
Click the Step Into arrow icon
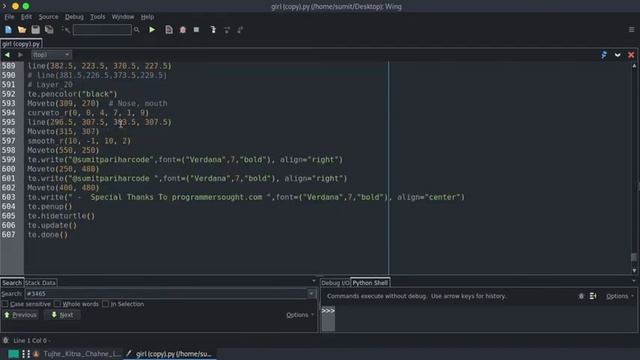tap(213, 29)
